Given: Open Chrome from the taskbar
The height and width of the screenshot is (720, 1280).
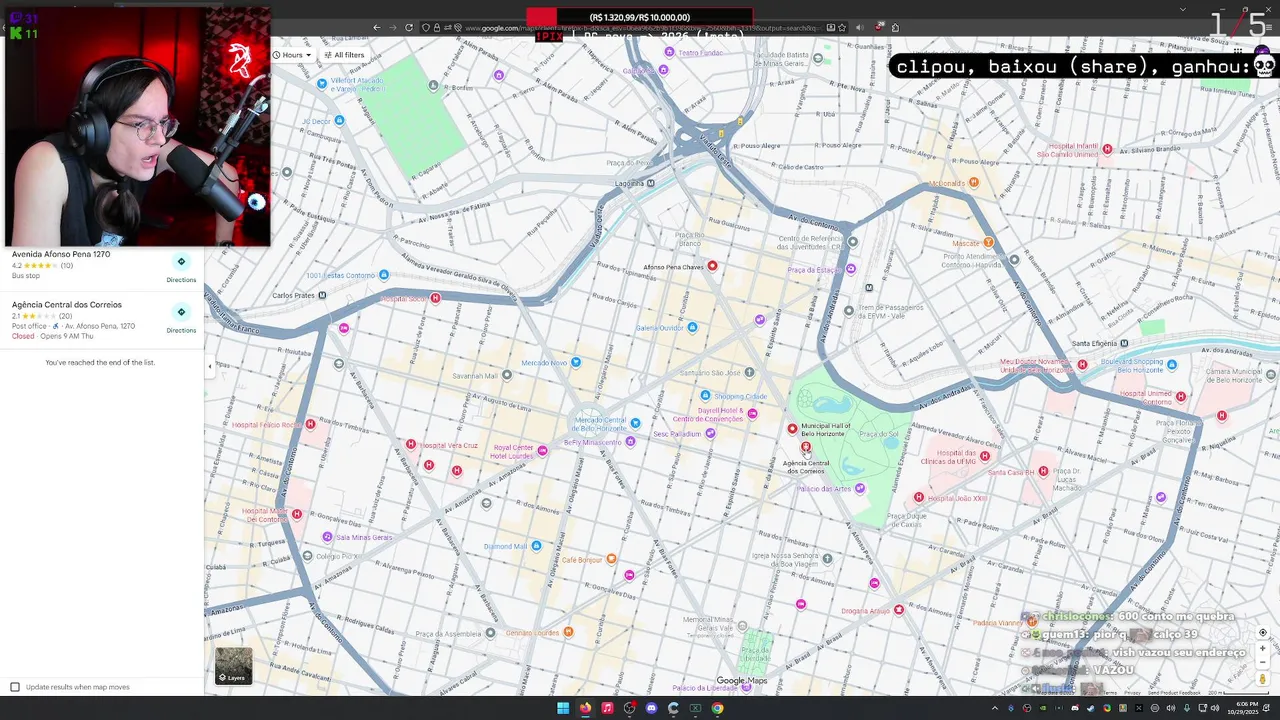Looking at the screenshot, I should (717, 708).
